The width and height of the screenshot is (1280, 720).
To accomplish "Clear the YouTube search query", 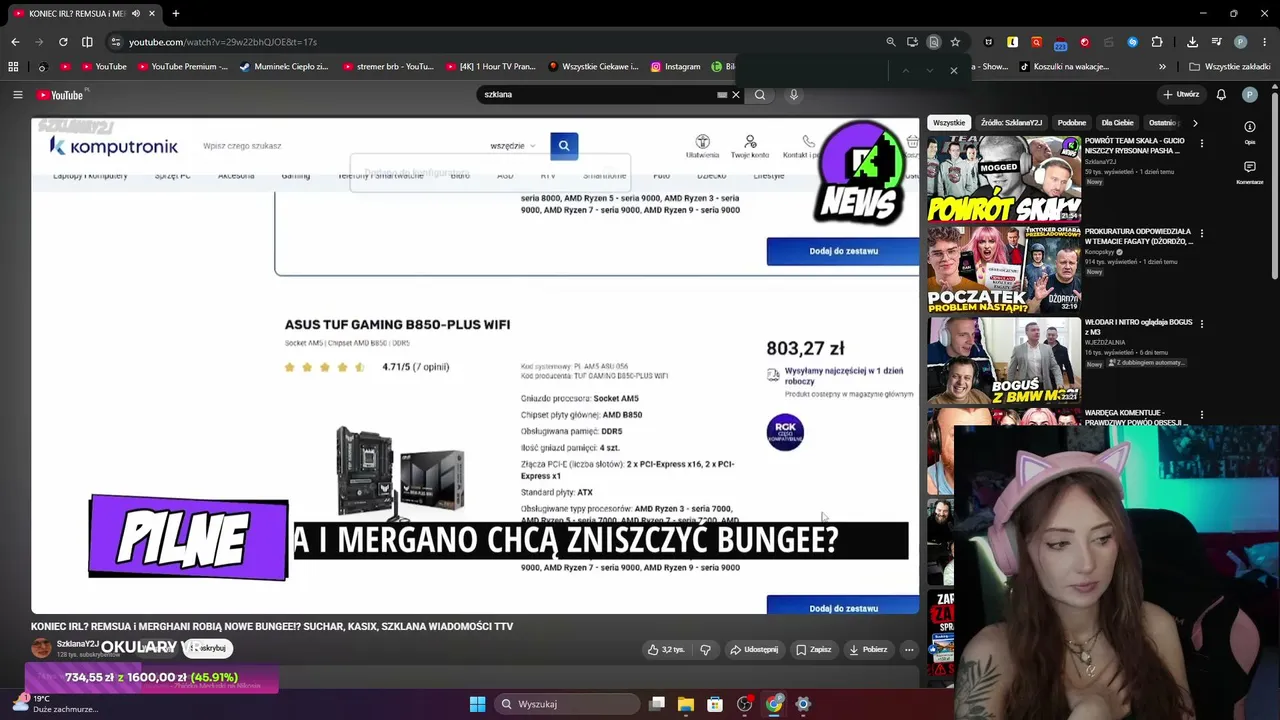I will [736, 95].
